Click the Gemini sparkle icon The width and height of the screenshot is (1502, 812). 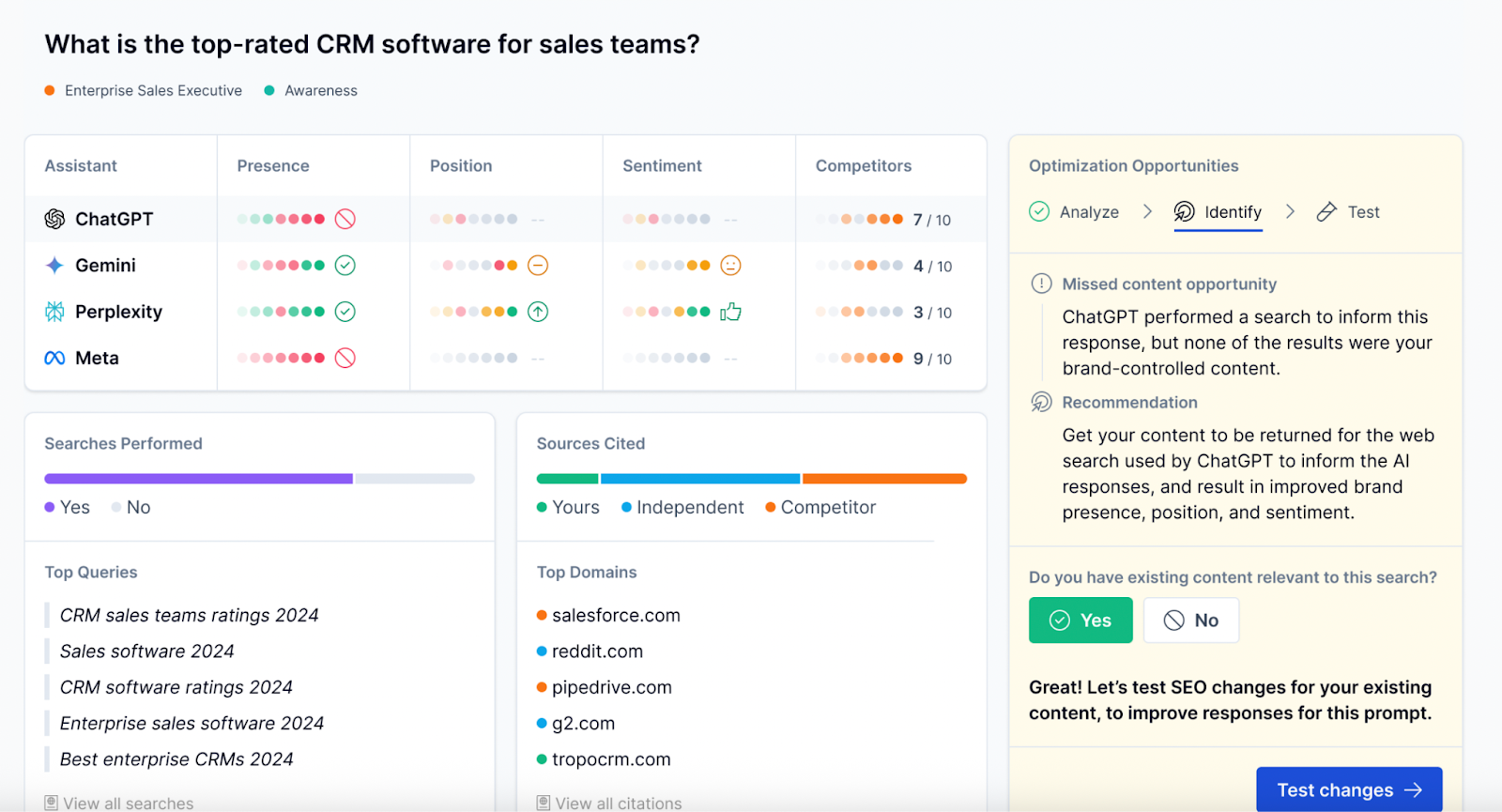click(54, 266)
